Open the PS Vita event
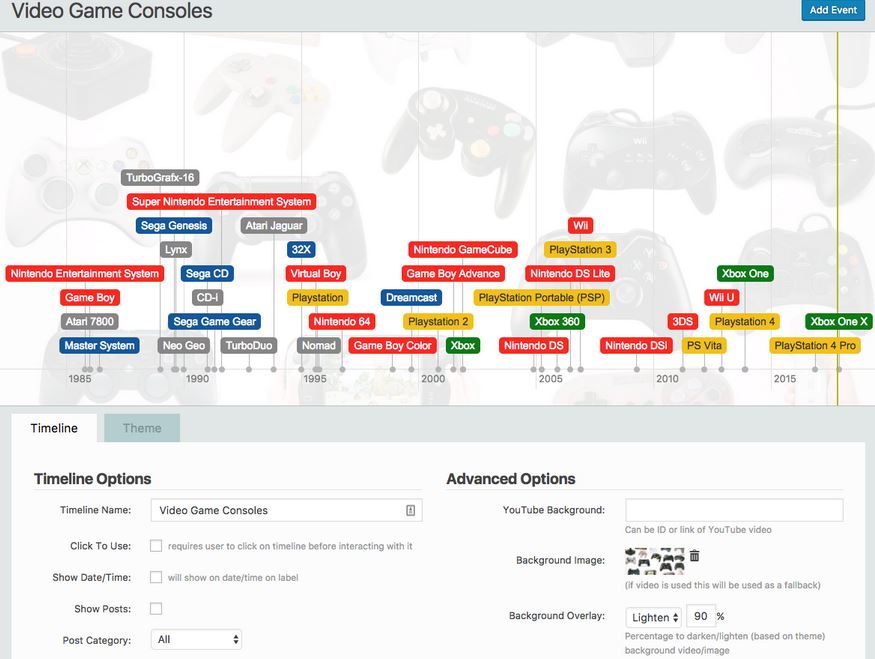Image resolution: width=875 pixels, height=659 pixels. coord(704,345)
